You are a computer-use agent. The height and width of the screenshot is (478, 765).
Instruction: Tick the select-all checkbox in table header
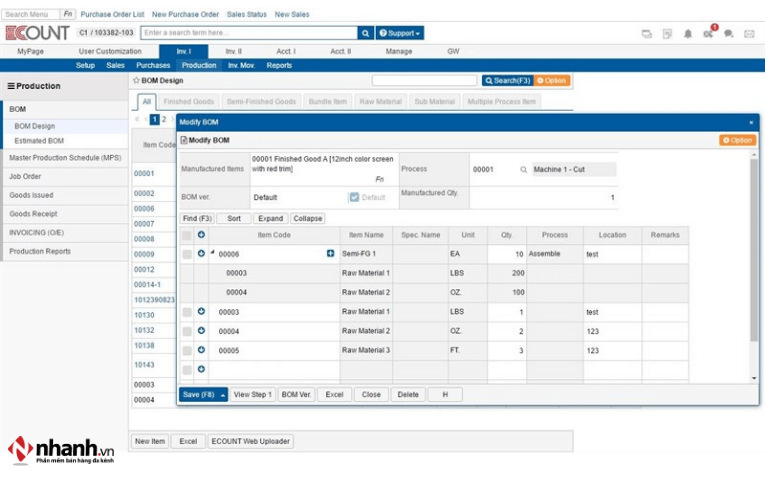(187, 235)
